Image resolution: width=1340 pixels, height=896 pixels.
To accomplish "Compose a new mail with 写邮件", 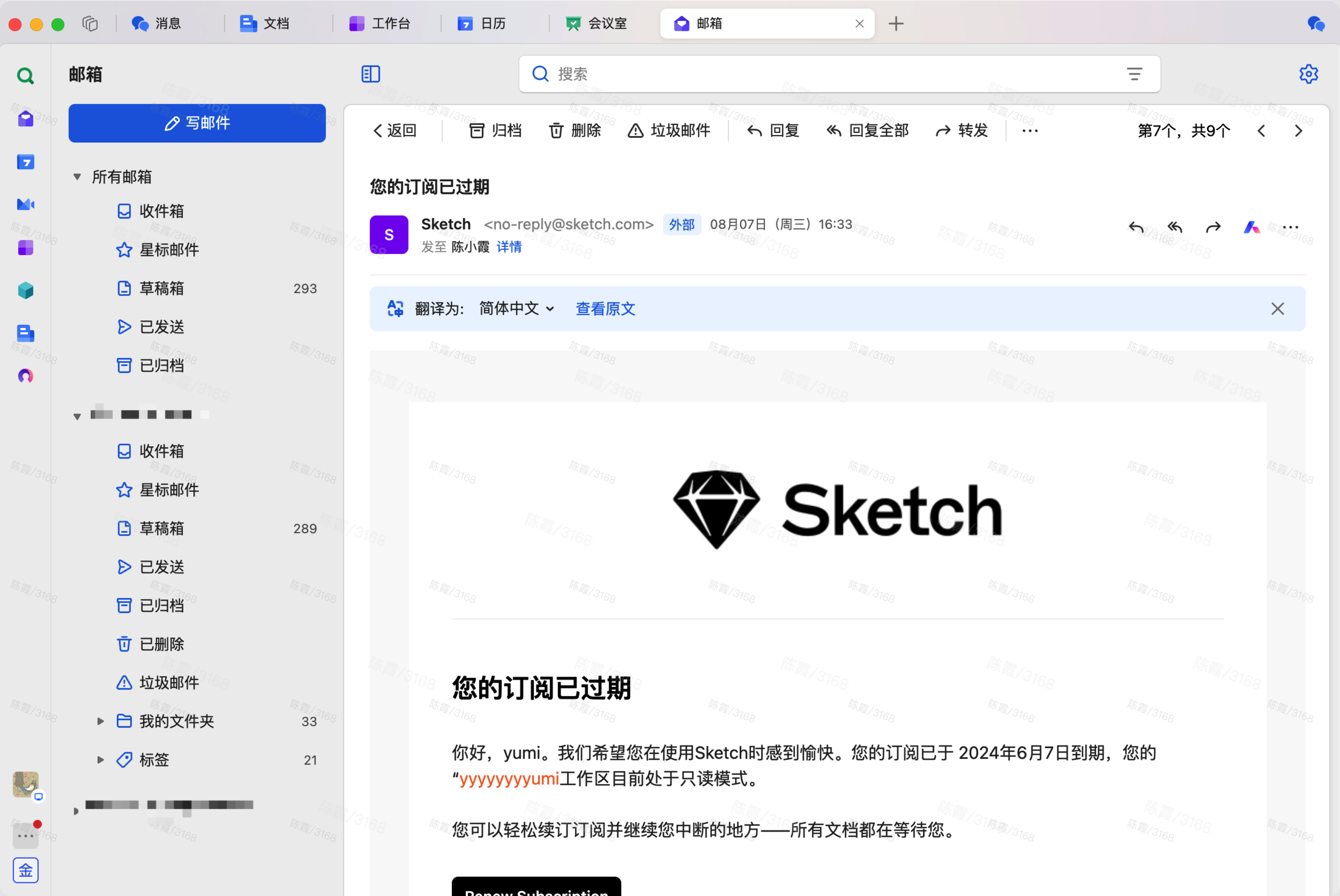I will [197, 123].
